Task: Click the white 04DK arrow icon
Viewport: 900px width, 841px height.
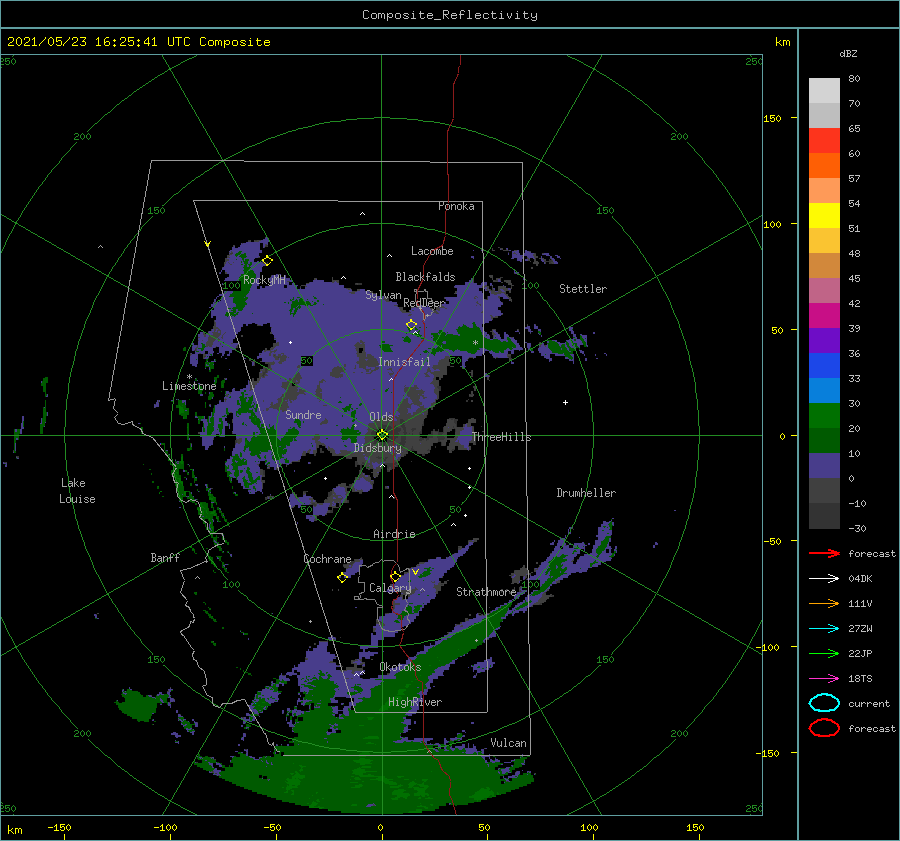Action: point(824,579)
